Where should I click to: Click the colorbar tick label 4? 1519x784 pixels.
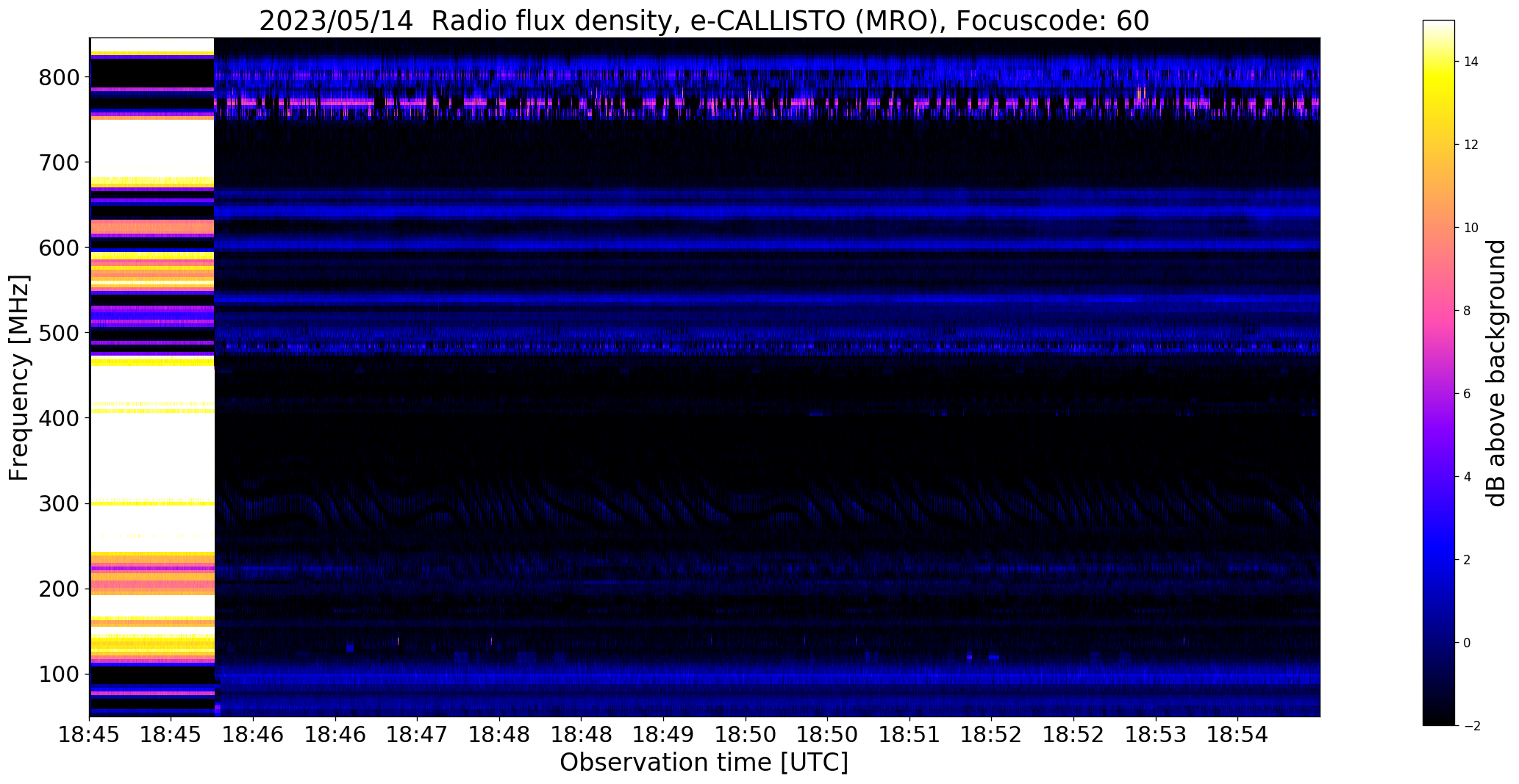pyautogui.click(x=1468, y=477)
